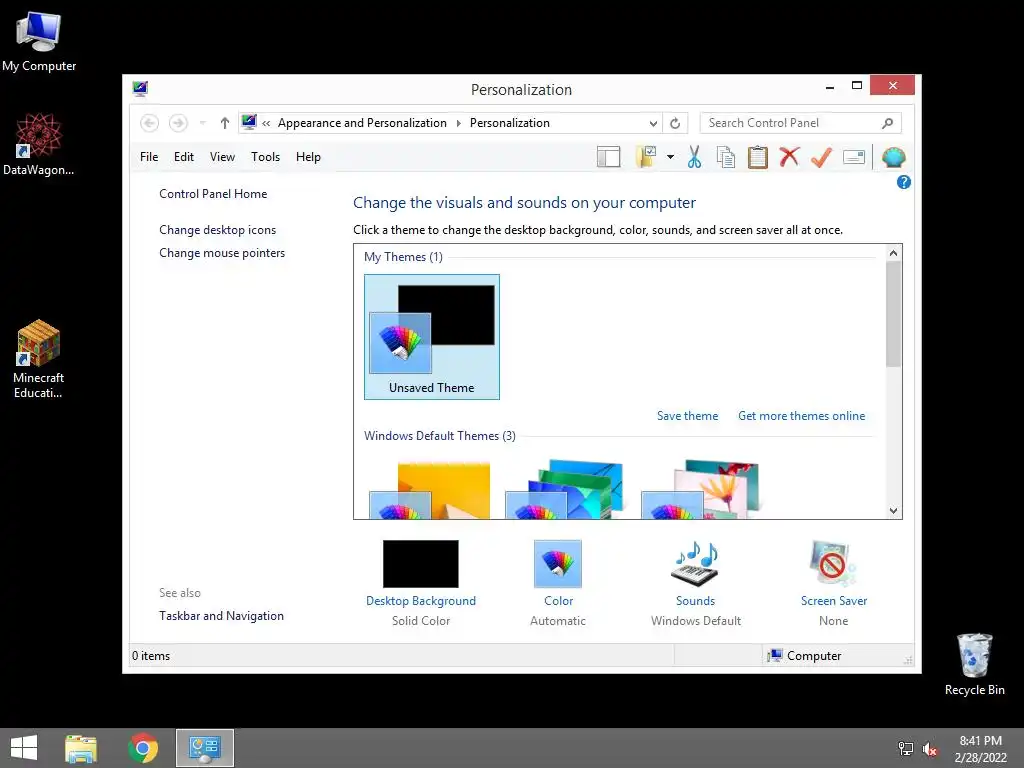This screenshot has height=768, width=1024.
Task: Click the Paste clipboard toolbar icon
Action: coord(758,157)
